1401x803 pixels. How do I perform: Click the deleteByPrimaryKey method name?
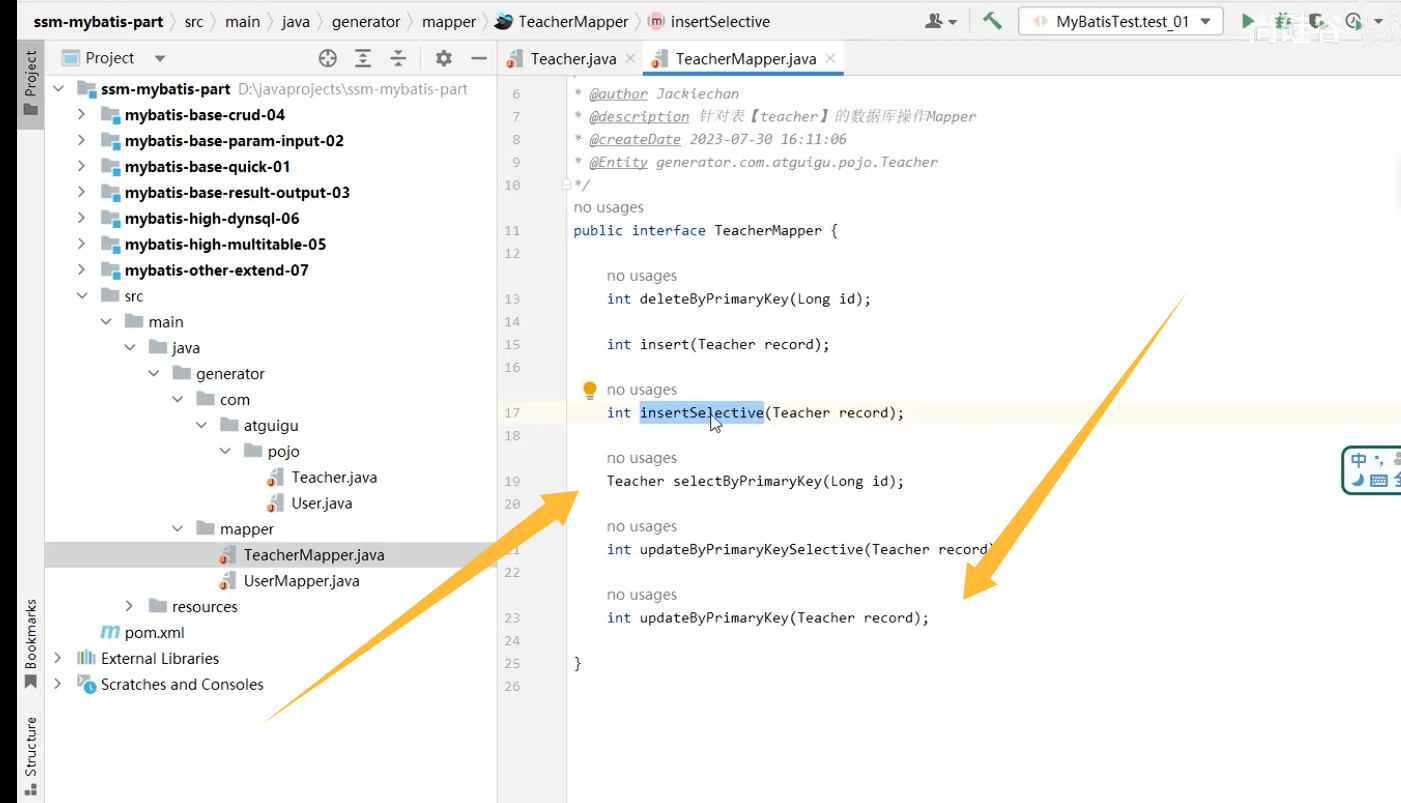[714, 299]
